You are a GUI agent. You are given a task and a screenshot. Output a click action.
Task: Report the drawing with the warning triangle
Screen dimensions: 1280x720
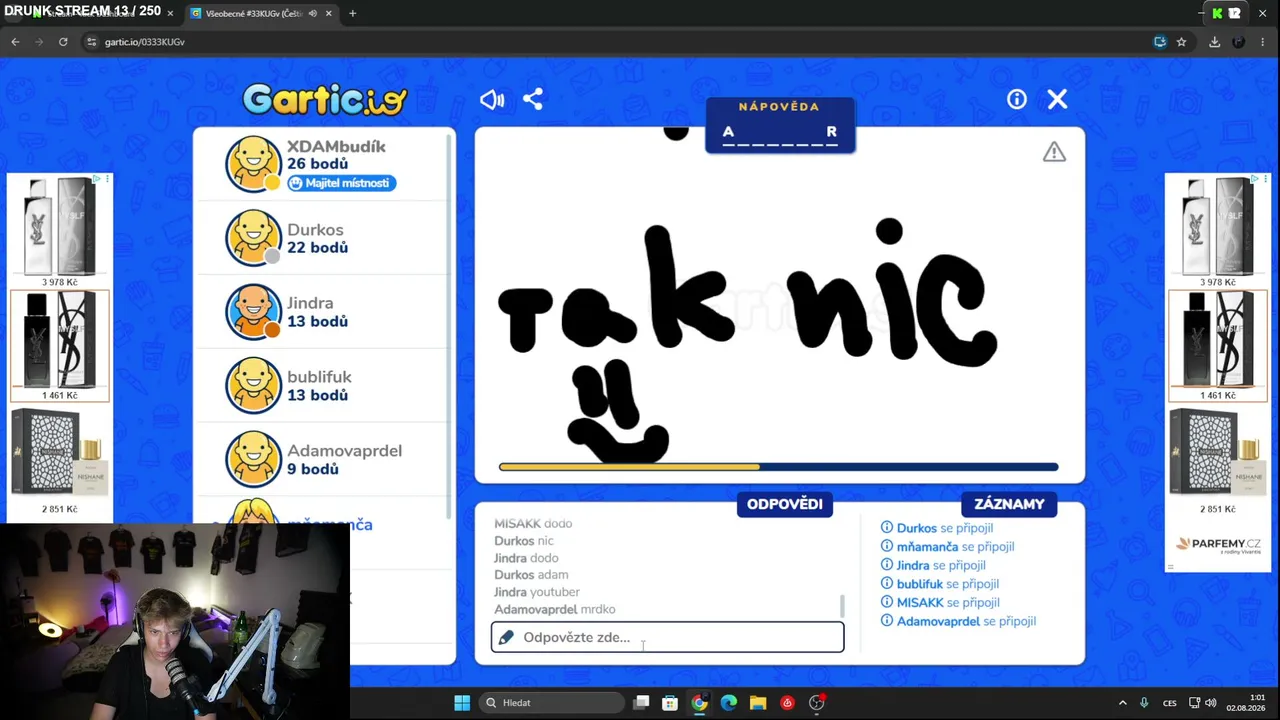tap(1054, 152)
